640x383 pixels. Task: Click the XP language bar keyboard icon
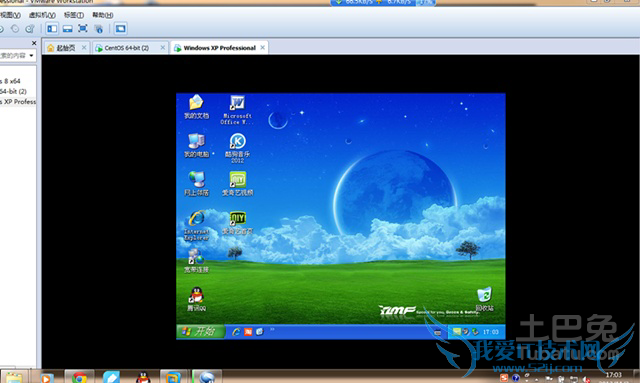438,332
